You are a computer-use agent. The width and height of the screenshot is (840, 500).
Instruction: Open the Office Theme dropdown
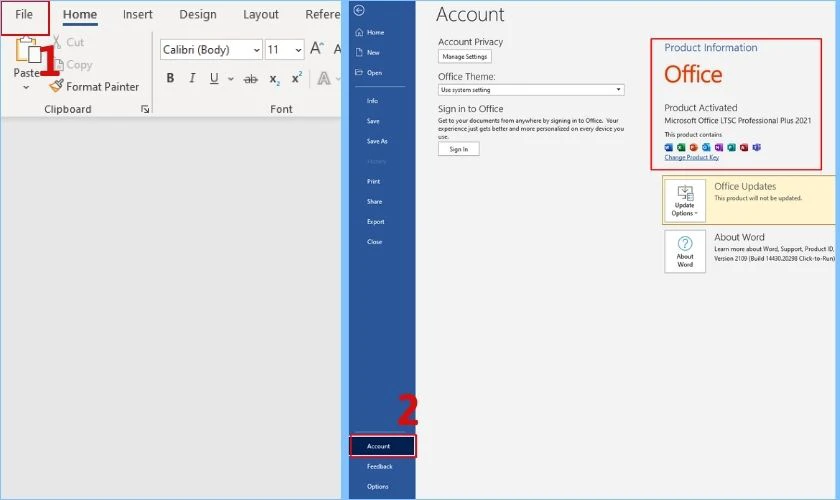531,90
